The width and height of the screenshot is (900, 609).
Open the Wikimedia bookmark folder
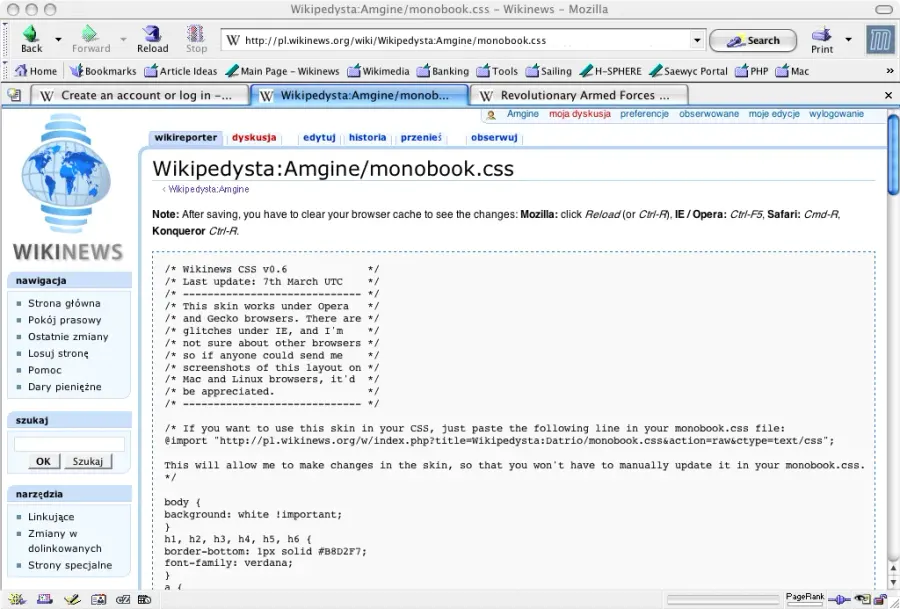pyautogui.click(x=378, y=71)
